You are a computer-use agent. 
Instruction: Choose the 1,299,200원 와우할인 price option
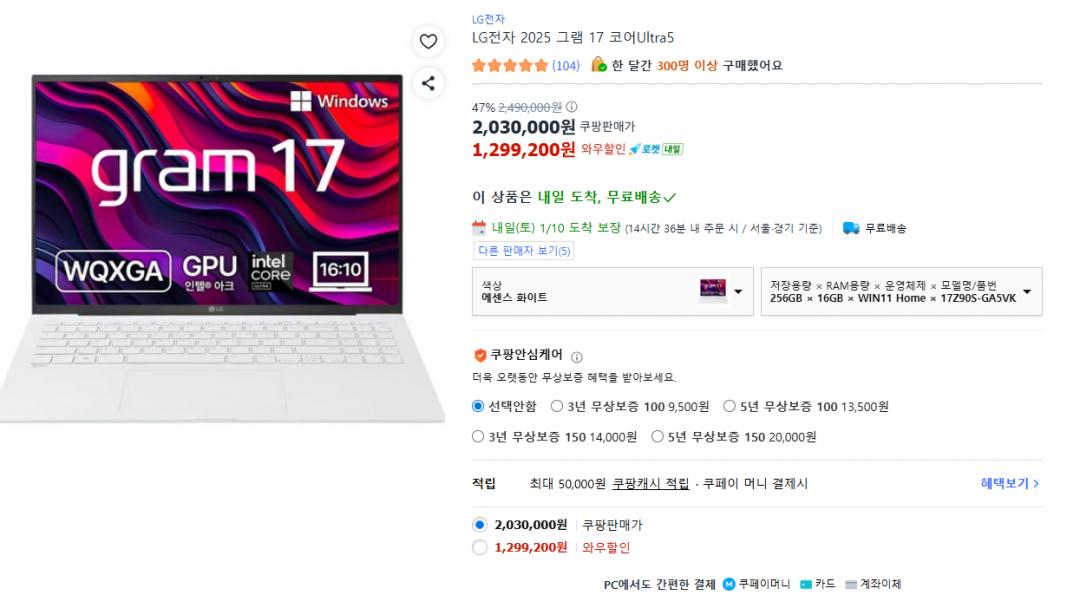pos(480,547)
